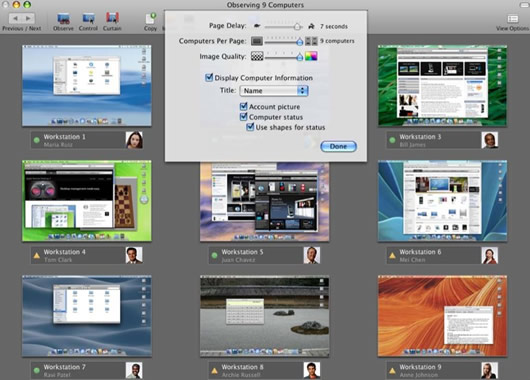Click the "Workstation 3" label
530x380 pixels.
[420, 137]
